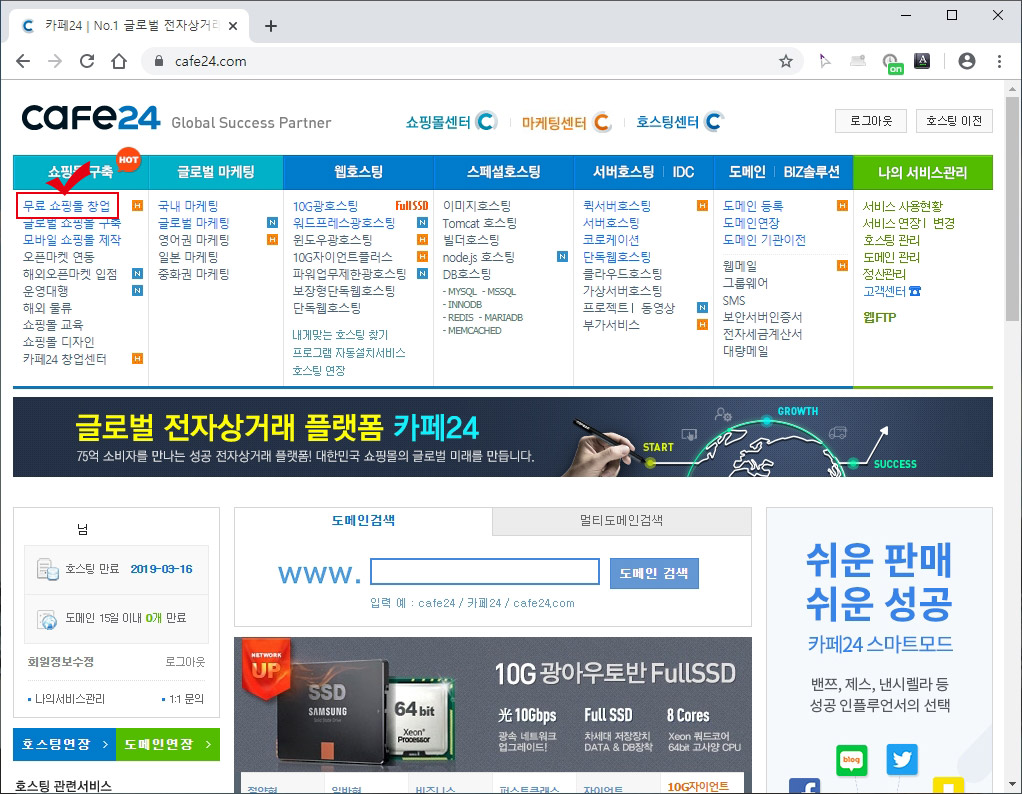Open 쇼핑몰센터 at the top

451,122
